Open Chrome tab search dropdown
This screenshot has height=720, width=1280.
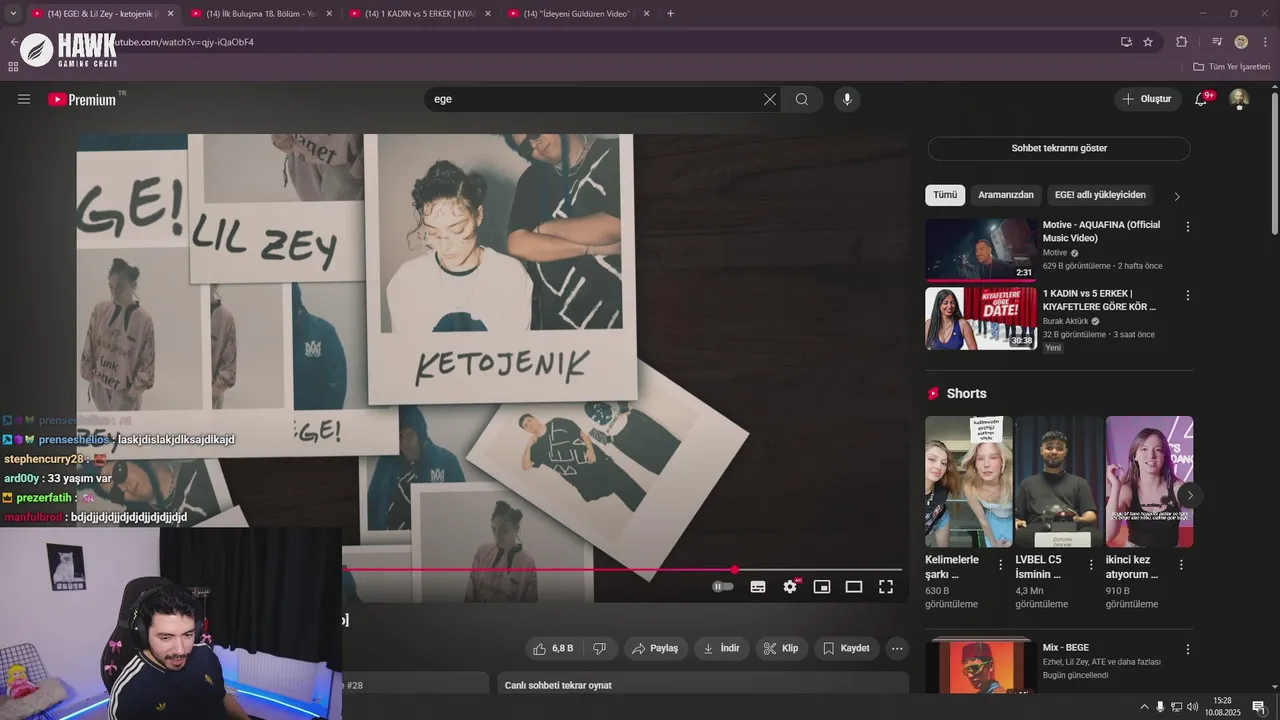(13, 13)
